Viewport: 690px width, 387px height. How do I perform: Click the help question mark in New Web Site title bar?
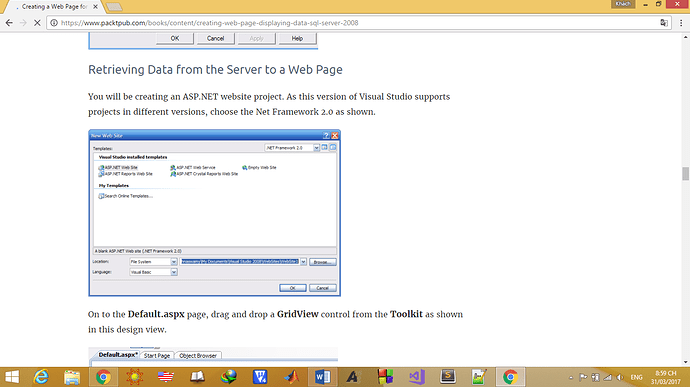326,136
